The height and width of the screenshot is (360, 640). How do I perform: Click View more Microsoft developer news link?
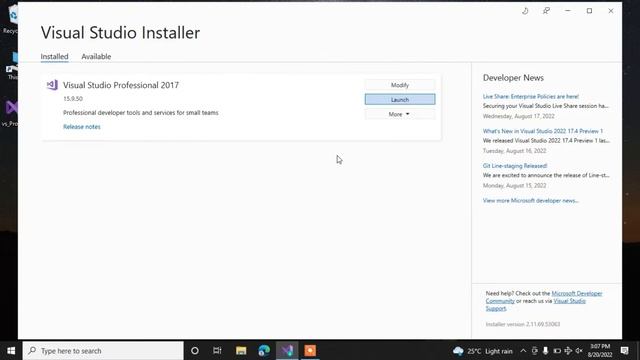[531, 201]
